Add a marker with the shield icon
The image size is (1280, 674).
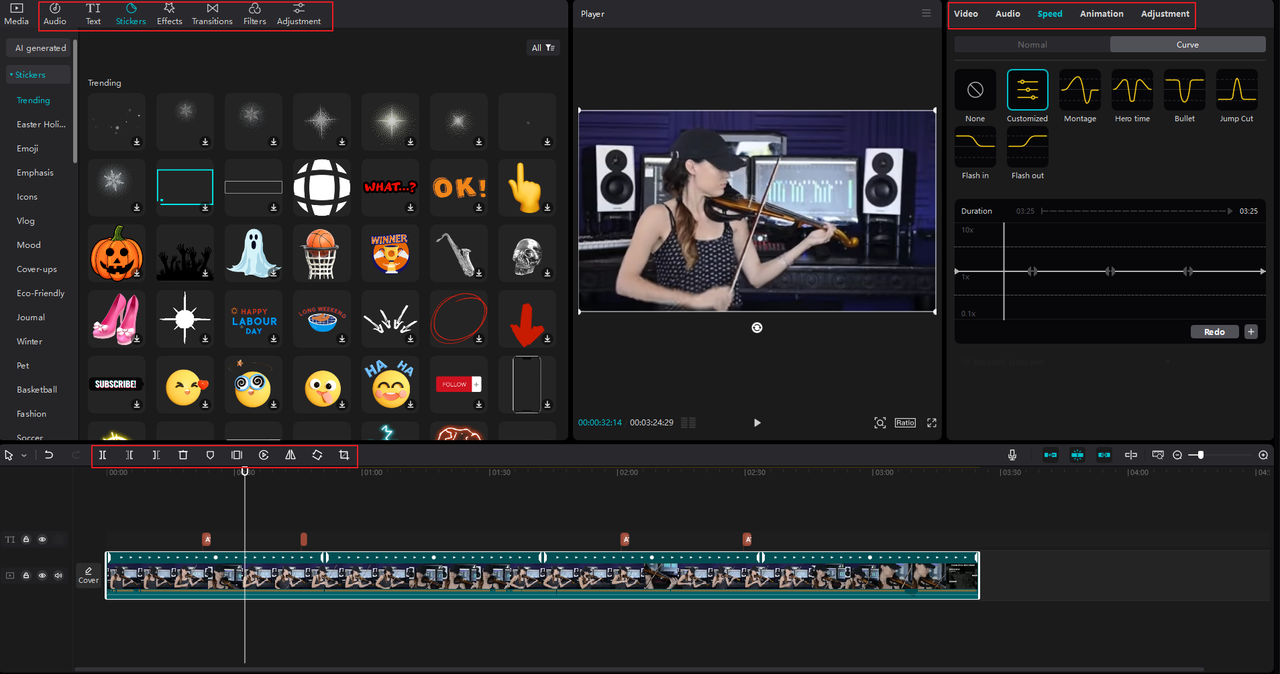(210, 455)
